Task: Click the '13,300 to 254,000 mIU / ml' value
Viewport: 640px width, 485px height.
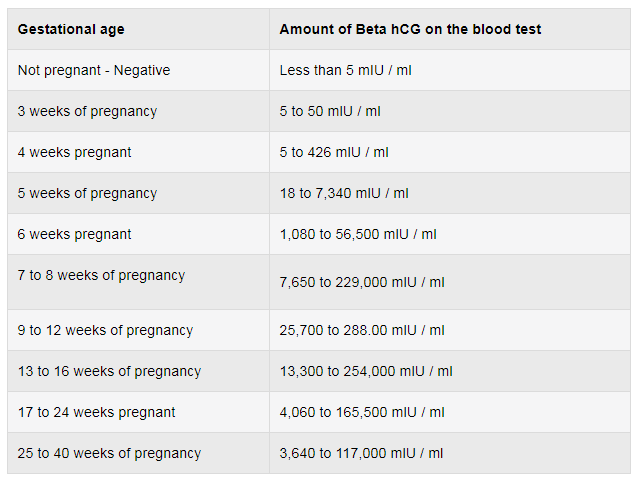Action: (x=366, y=372)
